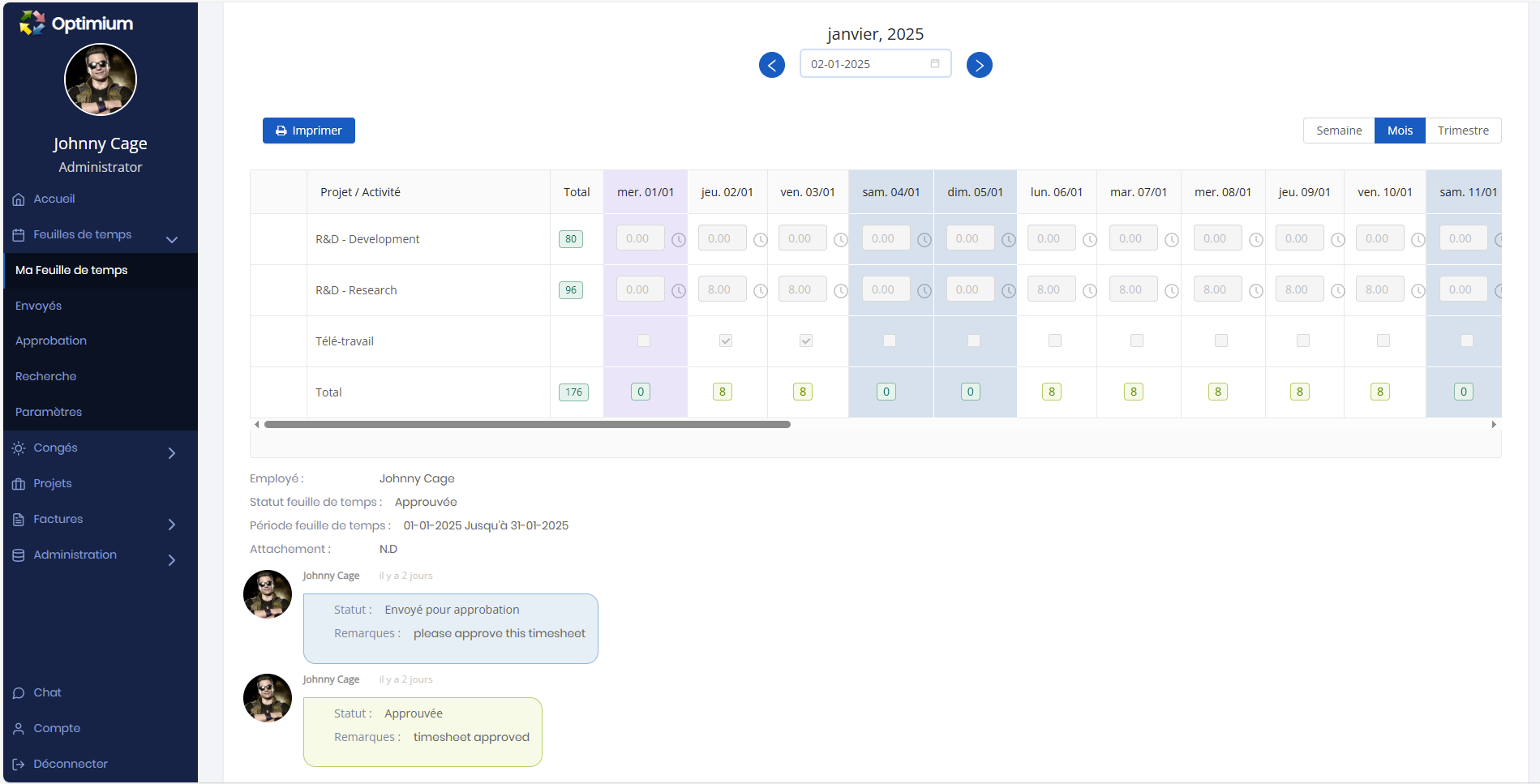Image resolution: width=1540 pixels, height=784 pixels.
Task: Open calendar picker icon in date field
Action: 935,64
